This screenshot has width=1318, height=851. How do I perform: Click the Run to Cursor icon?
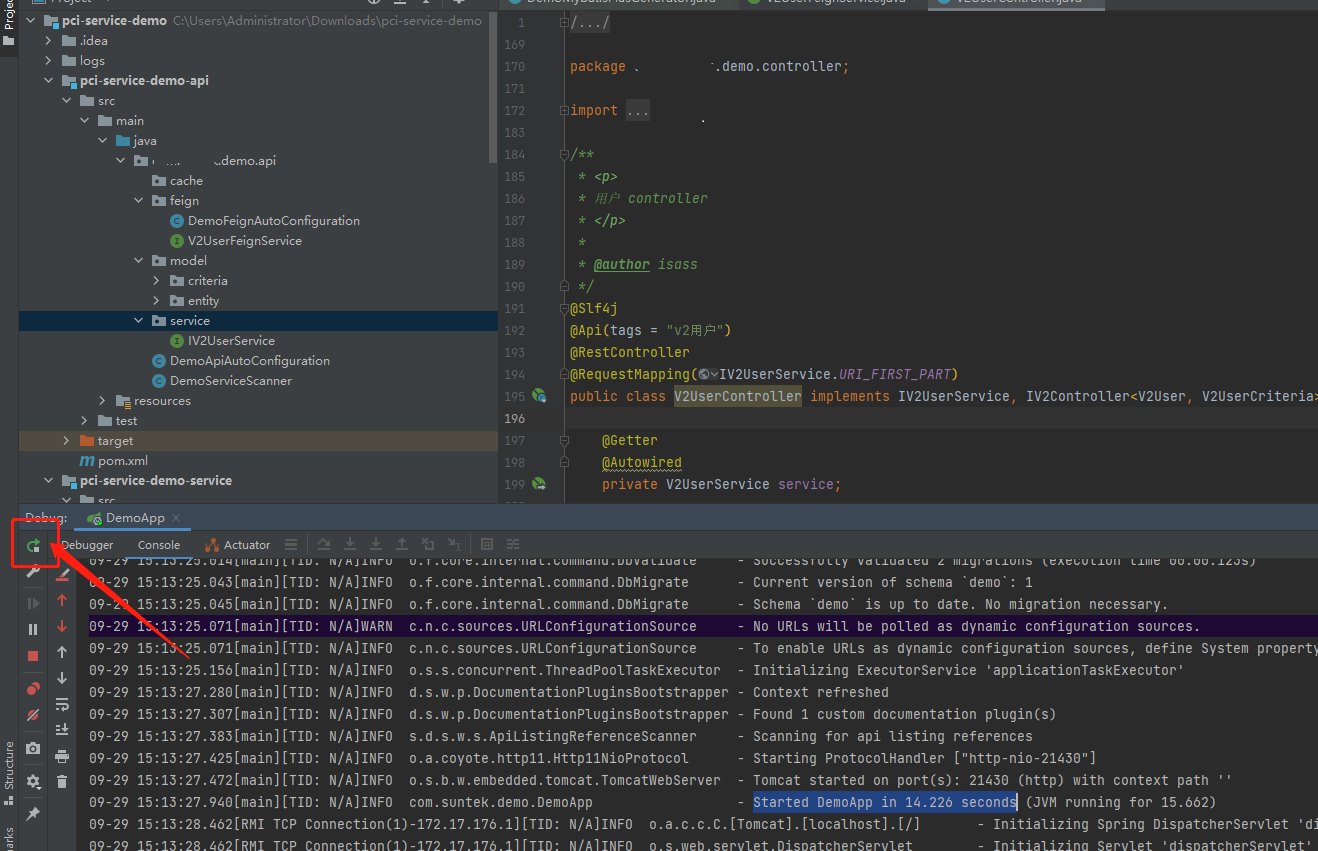454,545
